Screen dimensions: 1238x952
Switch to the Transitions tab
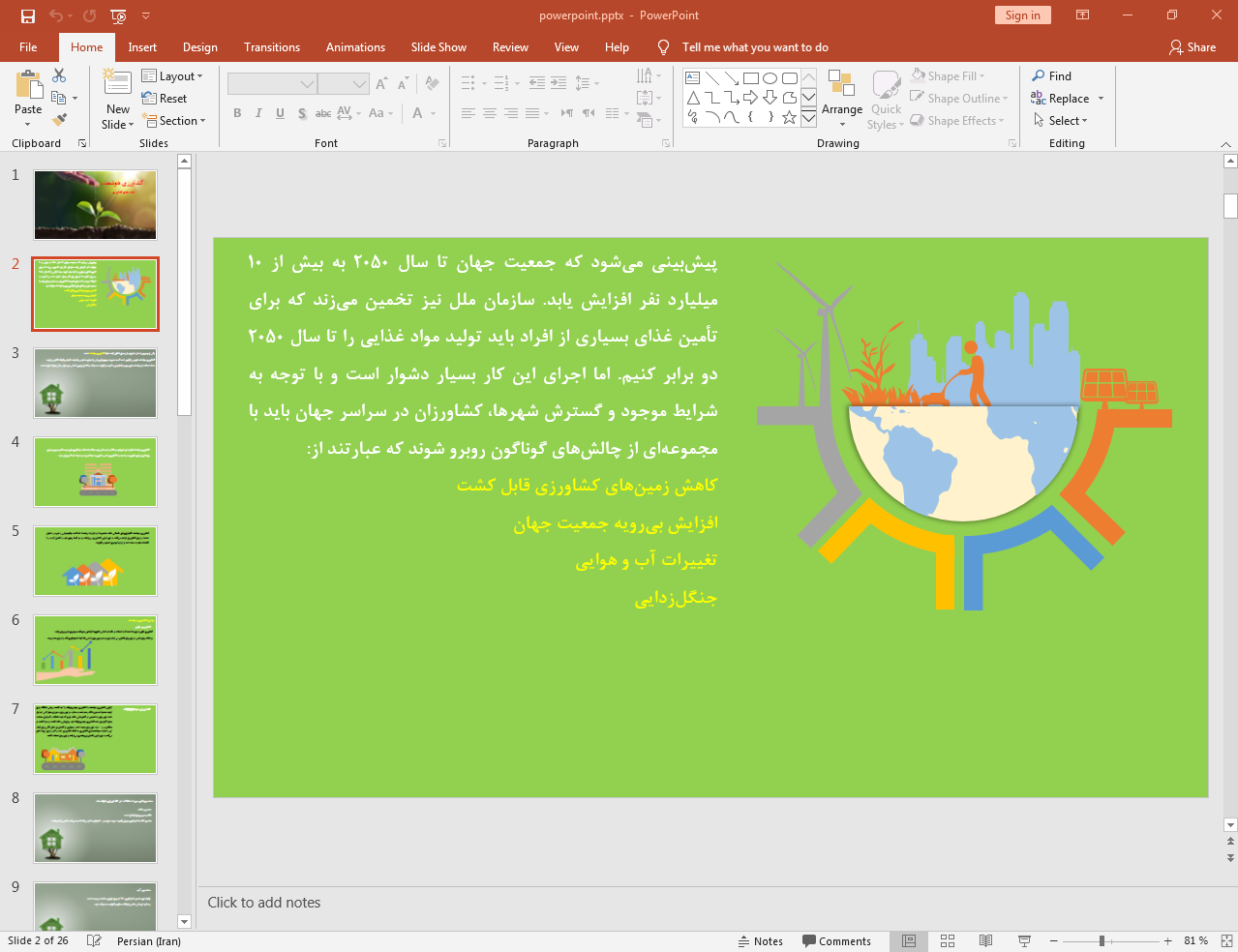click(x=272, y=46)
